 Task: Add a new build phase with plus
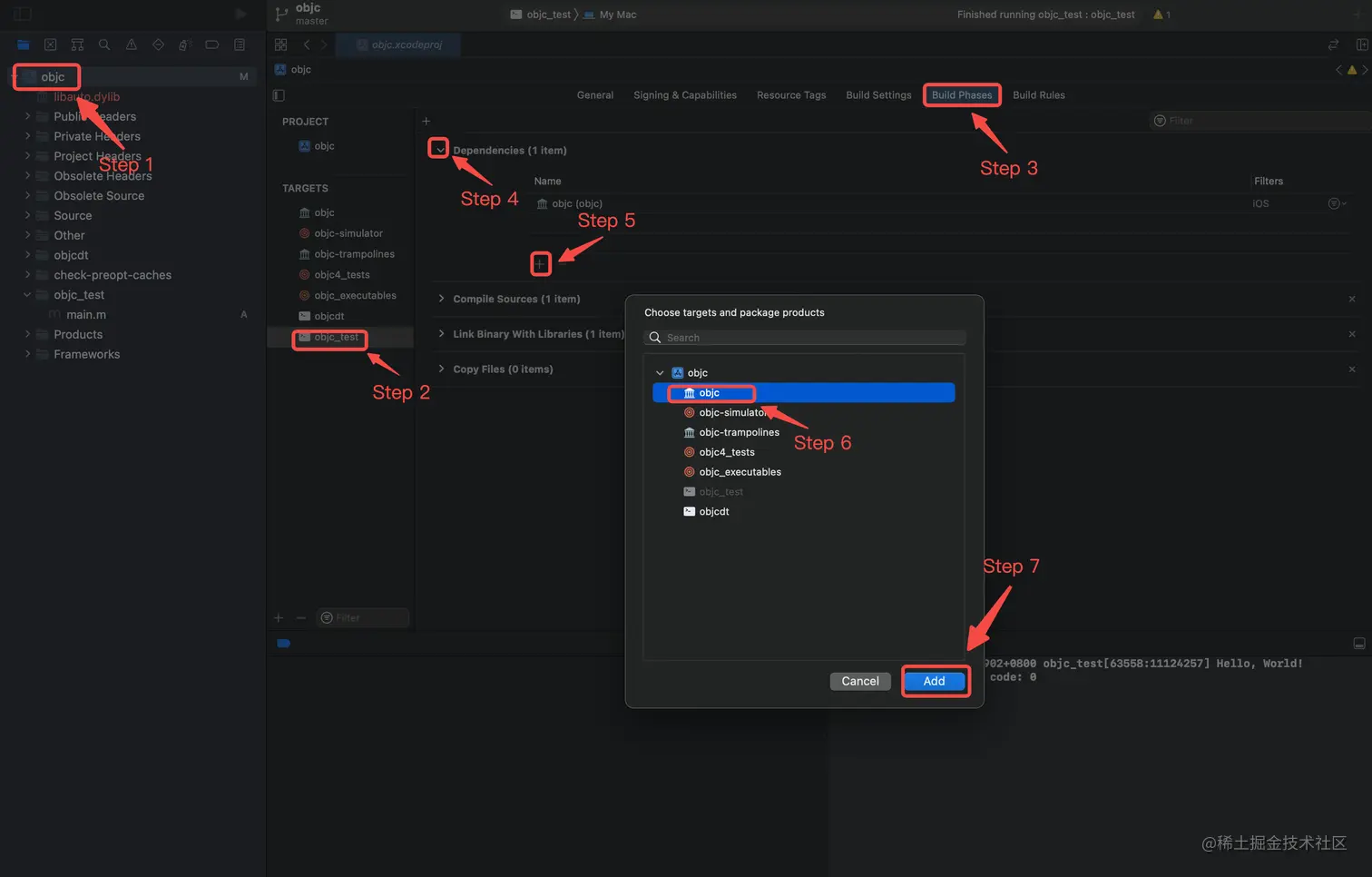tap(426, 121)
